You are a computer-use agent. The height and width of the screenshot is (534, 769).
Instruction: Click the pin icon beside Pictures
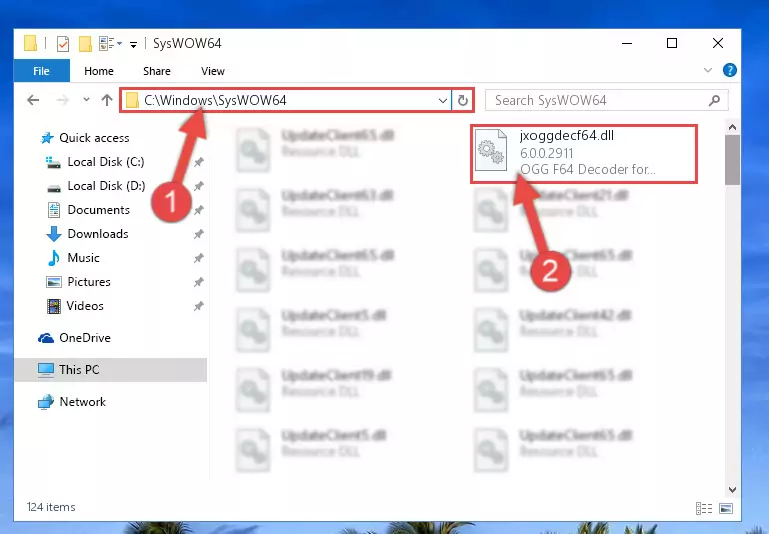pyautogui.click(x=199, y=282)
